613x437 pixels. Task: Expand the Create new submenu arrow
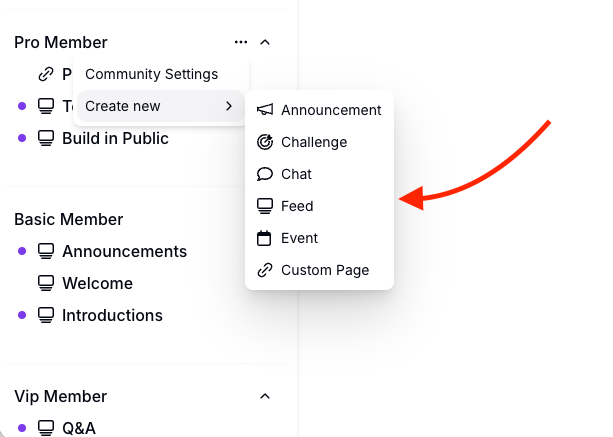[229, 106]
